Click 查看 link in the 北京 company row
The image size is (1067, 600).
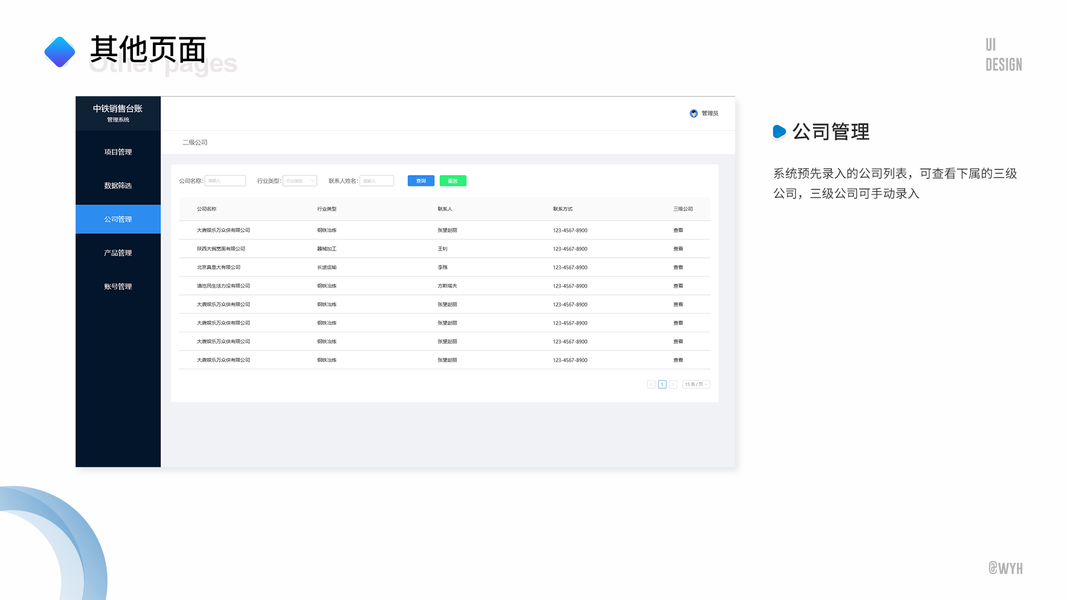coord(678,267)
